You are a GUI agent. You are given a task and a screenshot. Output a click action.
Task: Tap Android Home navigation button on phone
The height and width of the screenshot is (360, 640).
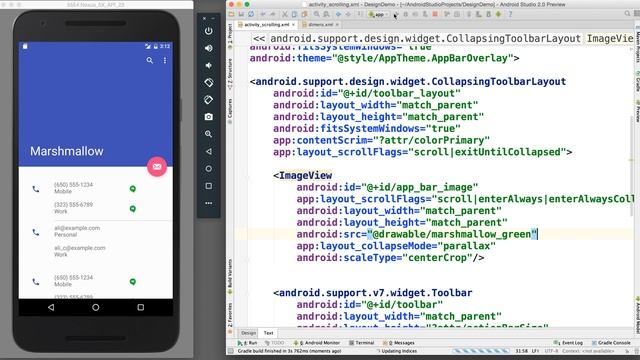[96, 307]
